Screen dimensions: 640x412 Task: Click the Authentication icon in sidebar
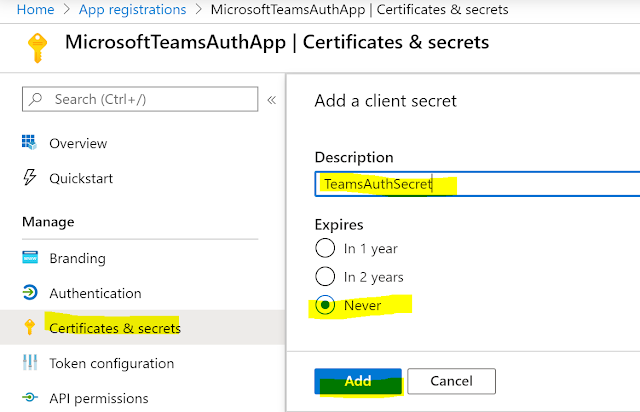[29, 293]
